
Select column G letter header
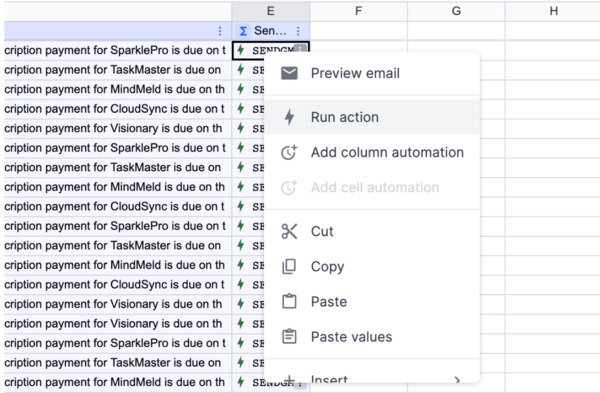click(x=456, y=11)
